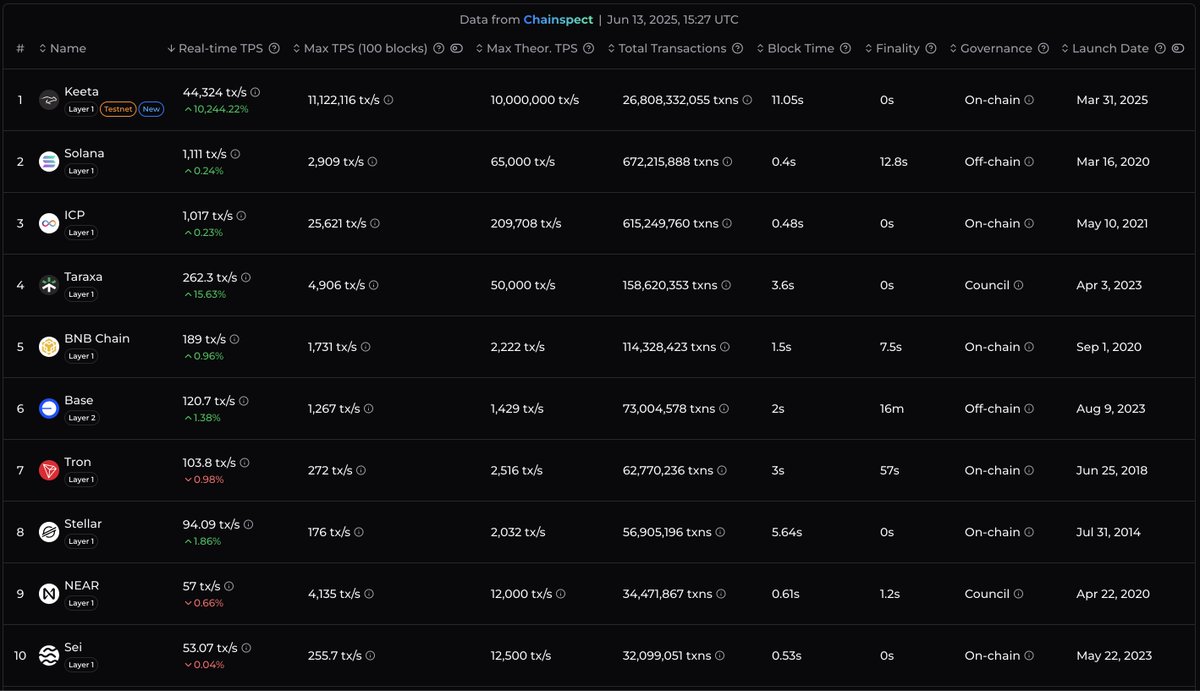Click info icon next to Solana's 1,111 tx/s

235,154
